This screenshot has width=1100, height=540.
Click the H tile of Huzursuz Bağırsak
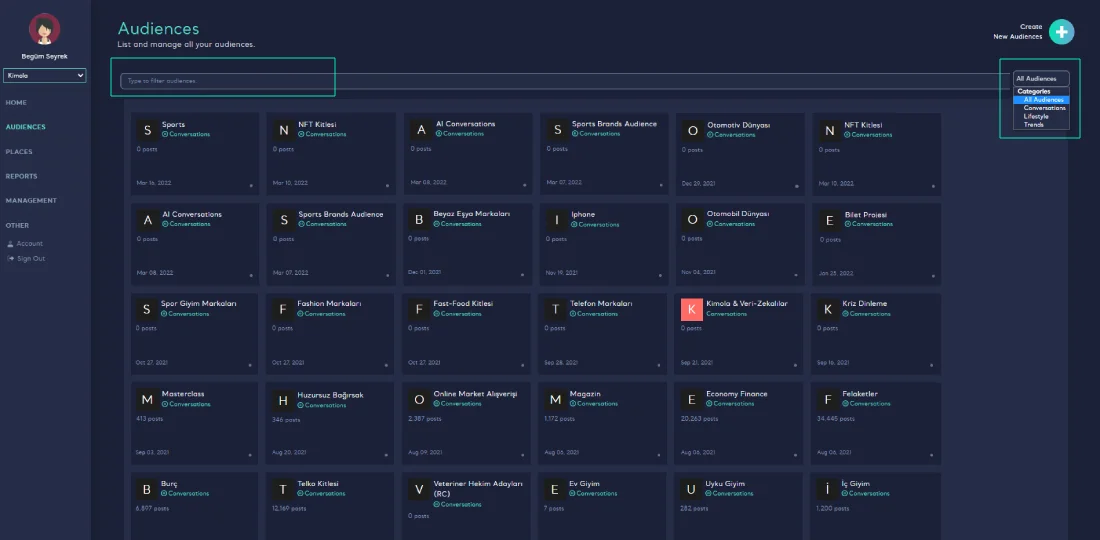click(x=283, y=400)
